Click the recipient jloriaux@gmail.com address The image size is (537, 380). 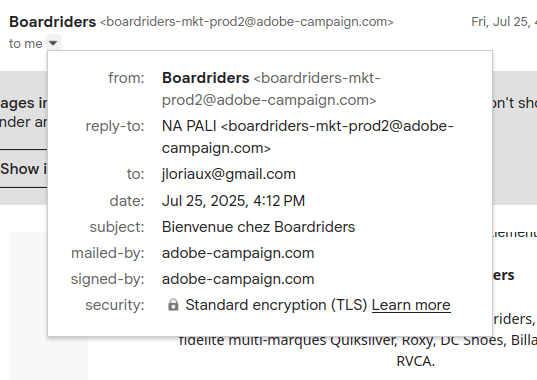[229, 174]
